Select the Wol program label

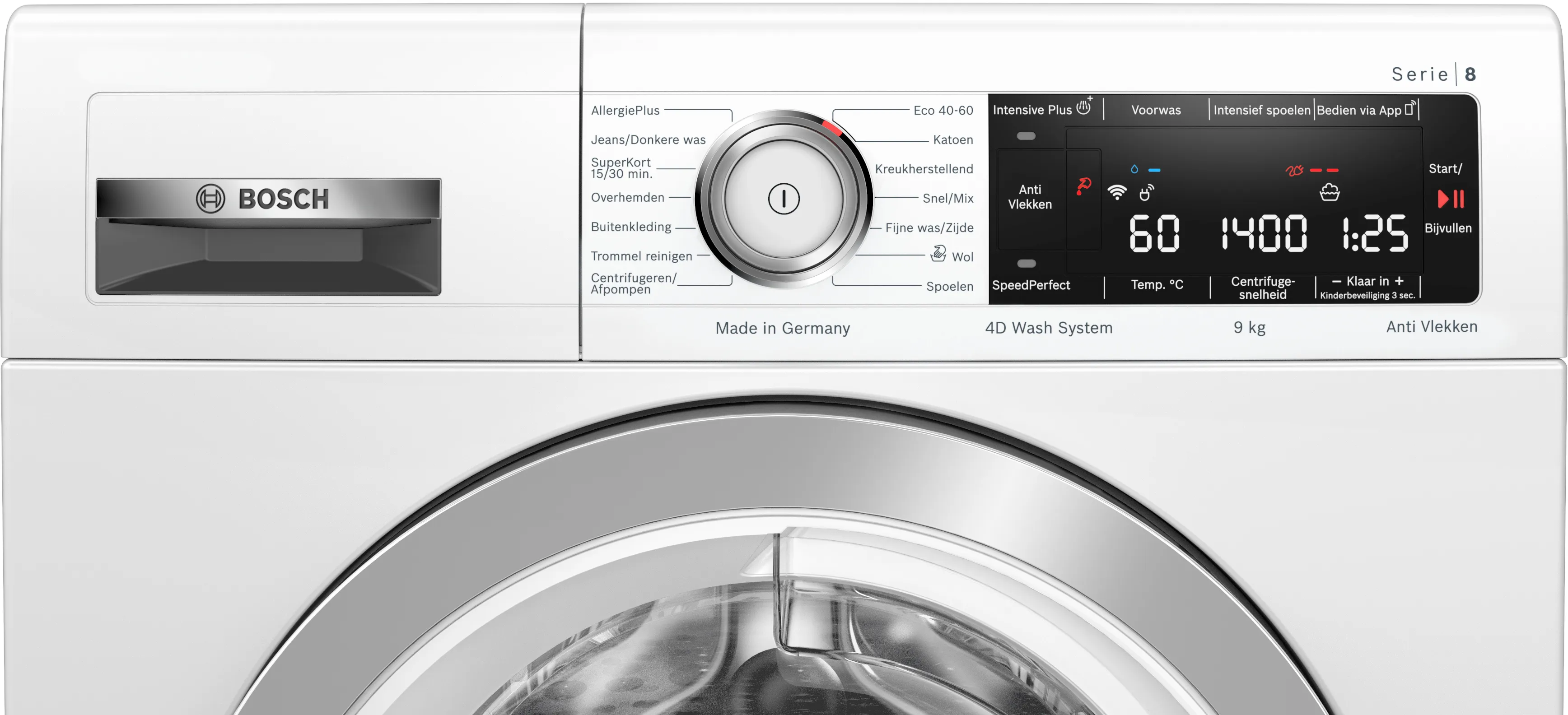pos(962,257)
